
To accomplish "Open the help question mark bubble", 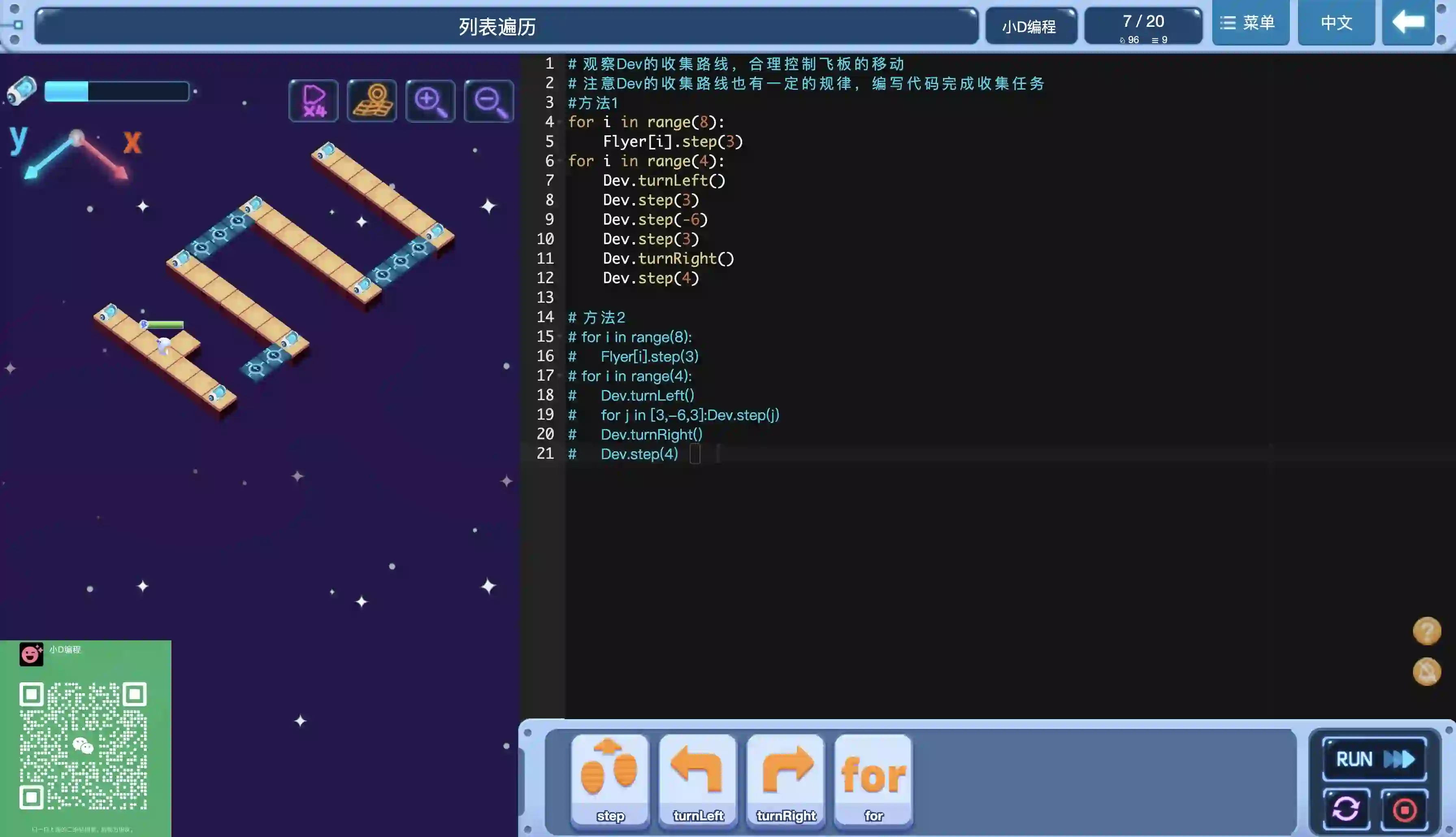I will tap(1427, 631).
